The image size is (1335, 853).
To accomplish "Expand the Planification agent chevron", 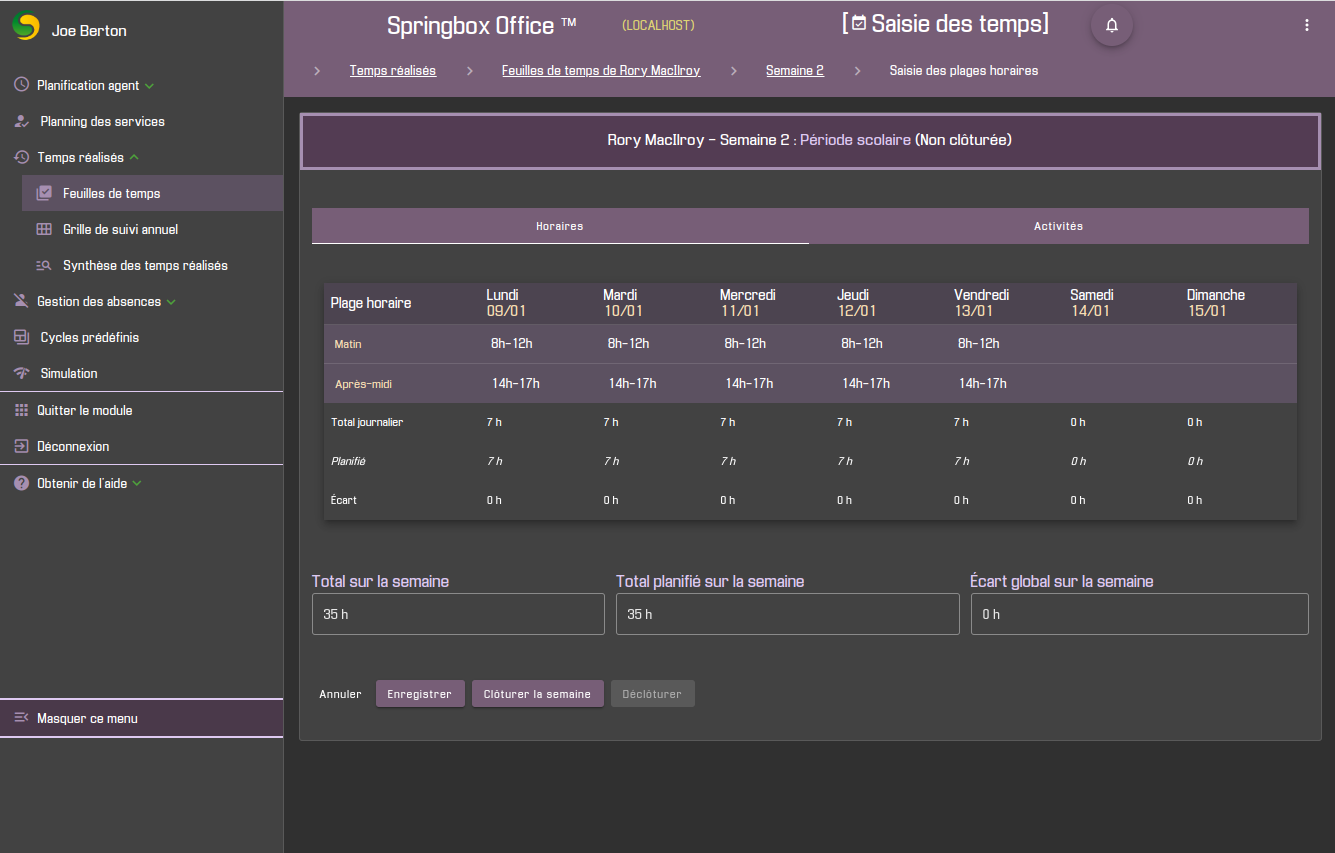I will pyautogui.click(x=150, y=86).
